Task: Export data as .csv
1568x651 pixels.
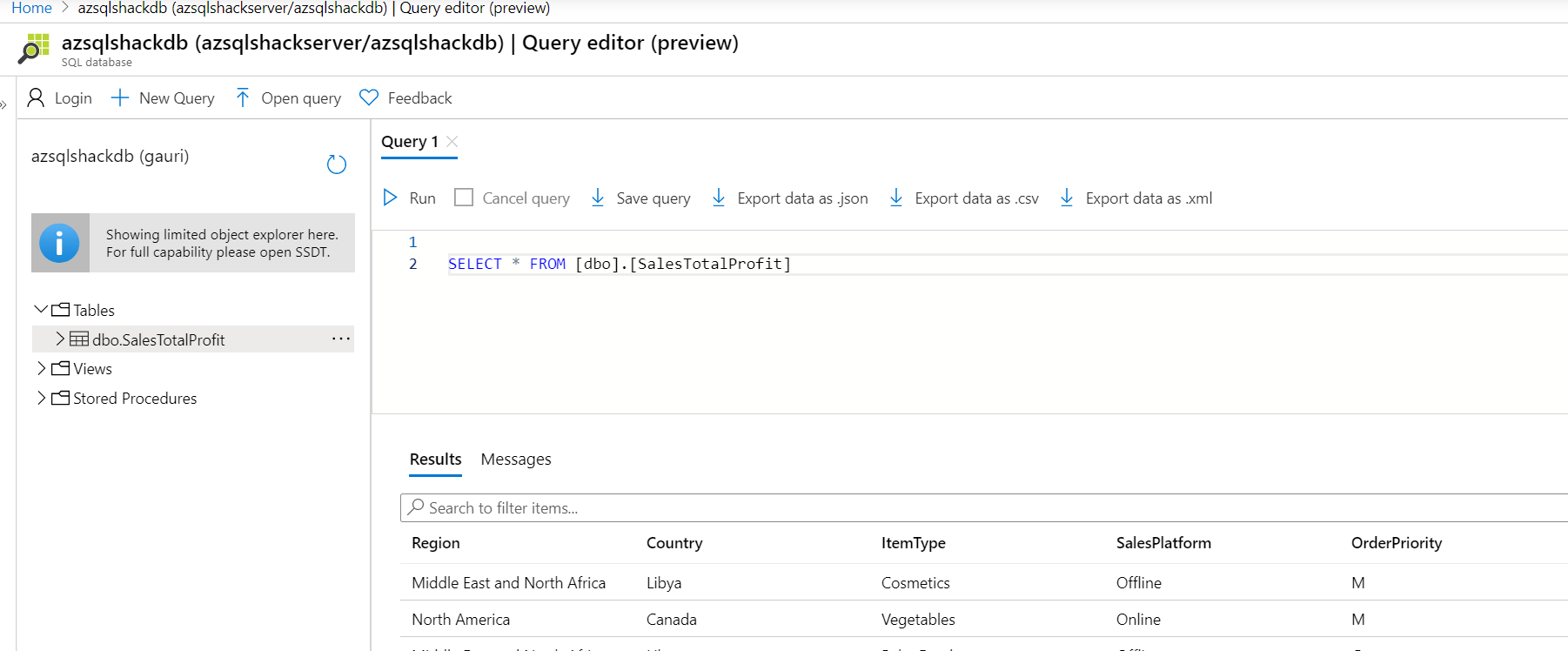Action: coord(965,198)
